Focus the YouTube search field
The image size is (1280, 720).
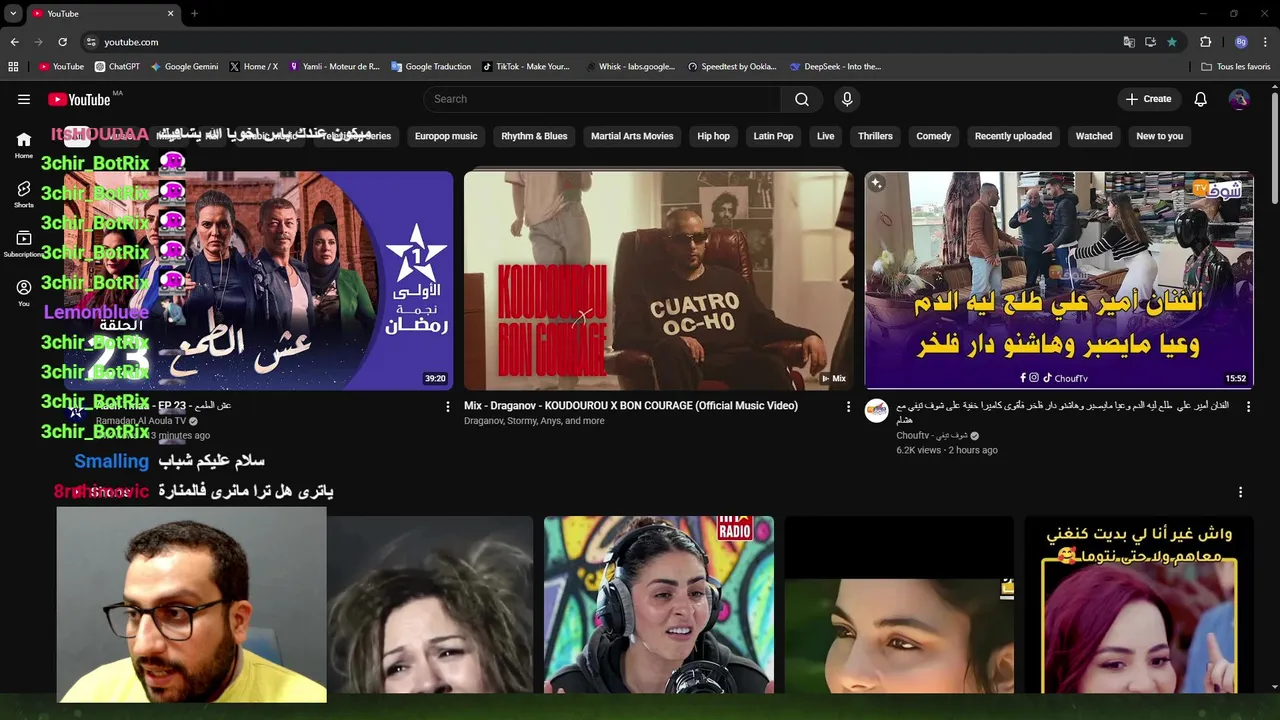[602, 99]
